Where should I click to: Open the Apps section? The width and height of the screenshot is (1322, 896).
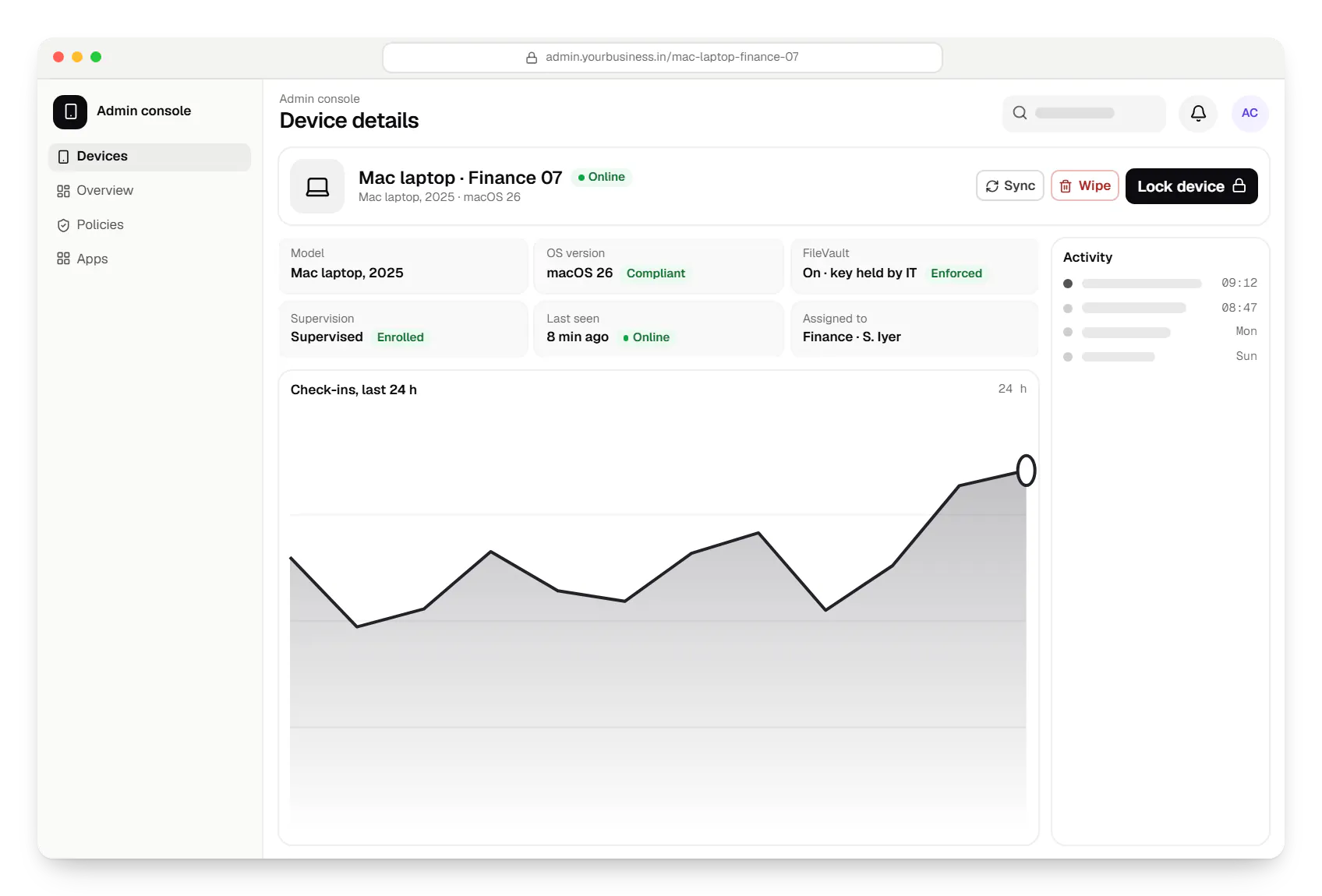tap(150, 259)
